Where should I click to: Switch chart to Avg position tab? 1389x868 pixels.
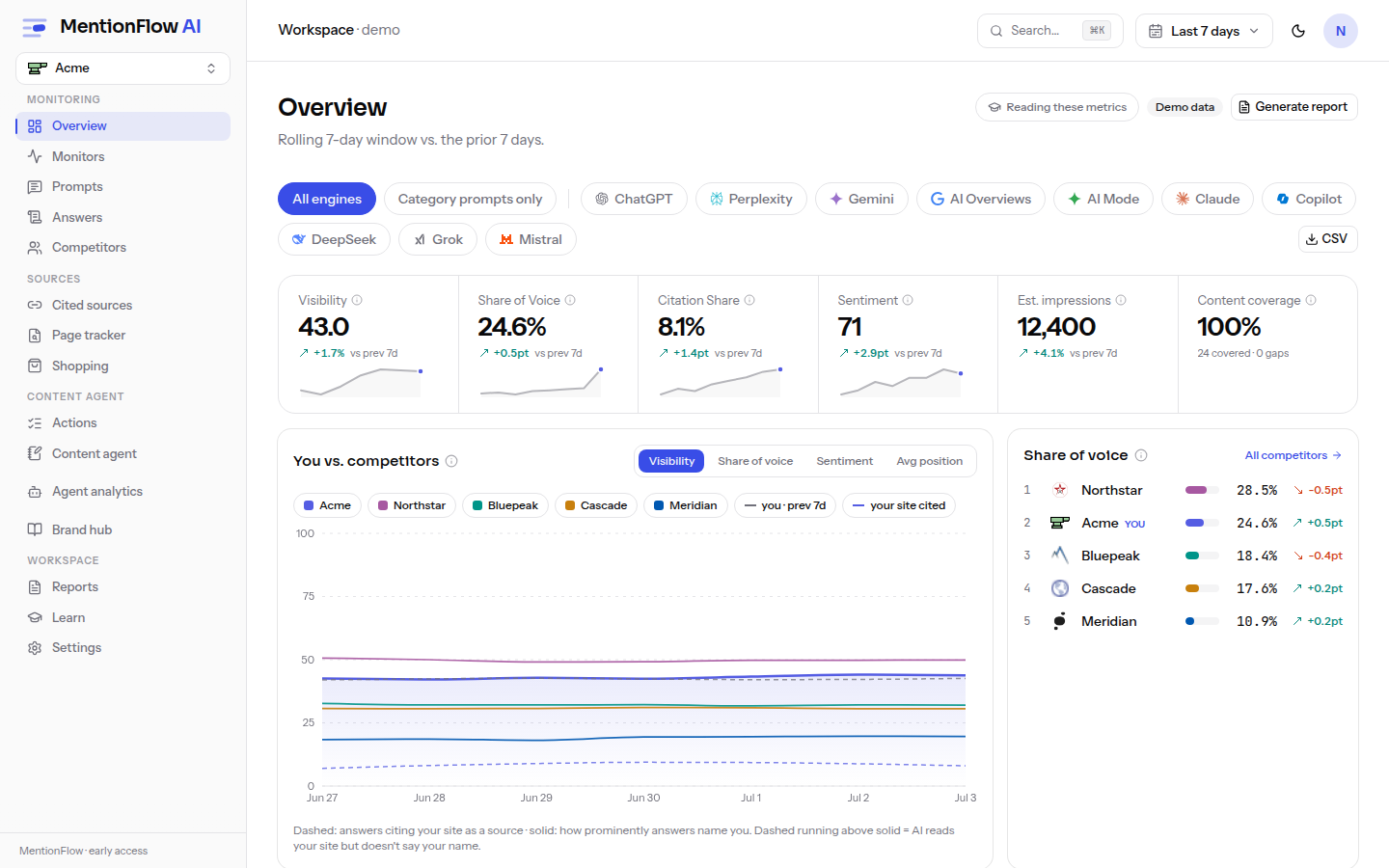(930, 461)
